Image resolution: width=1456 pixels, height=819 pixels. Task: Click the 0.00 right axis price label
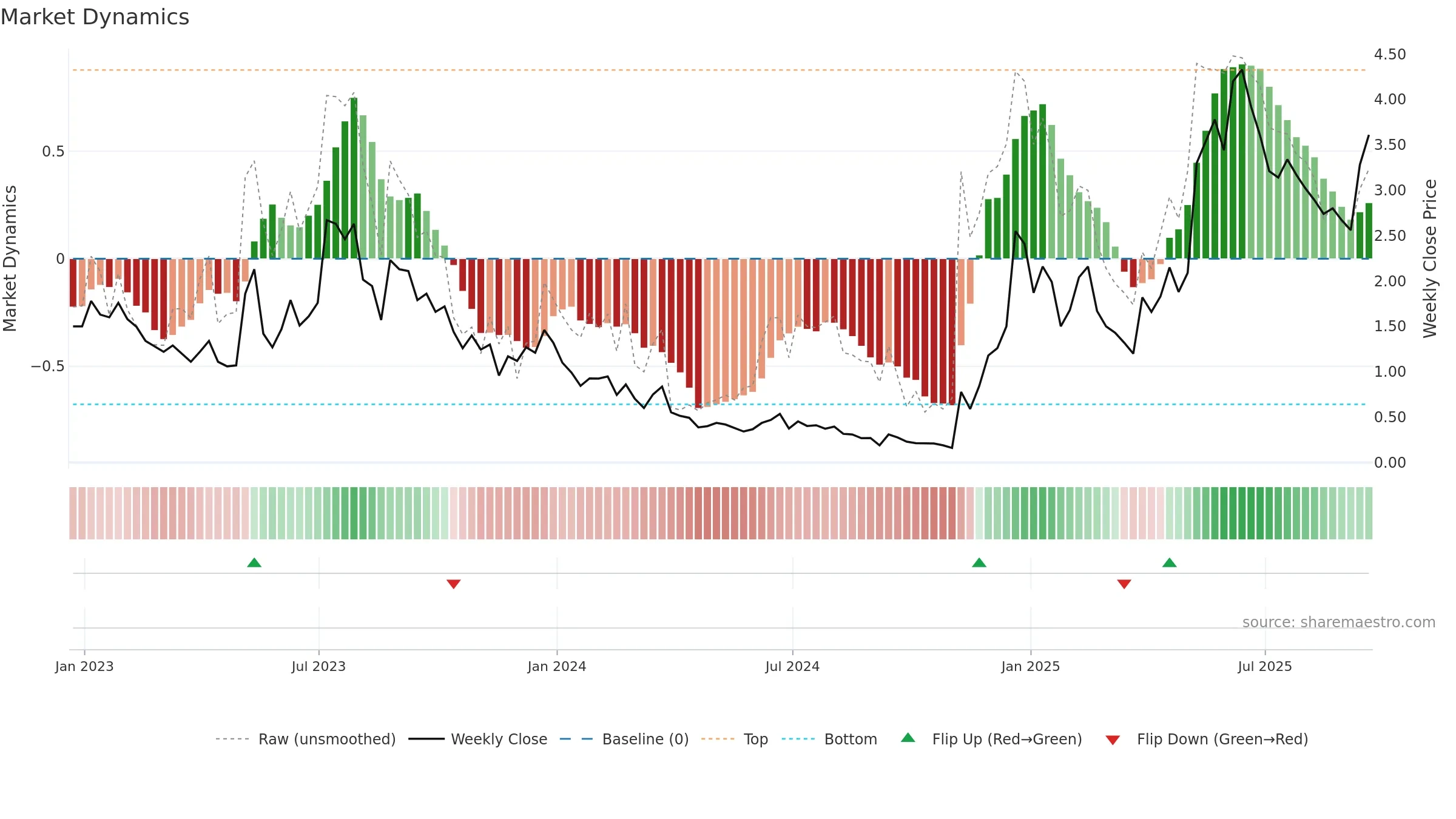1390,463
